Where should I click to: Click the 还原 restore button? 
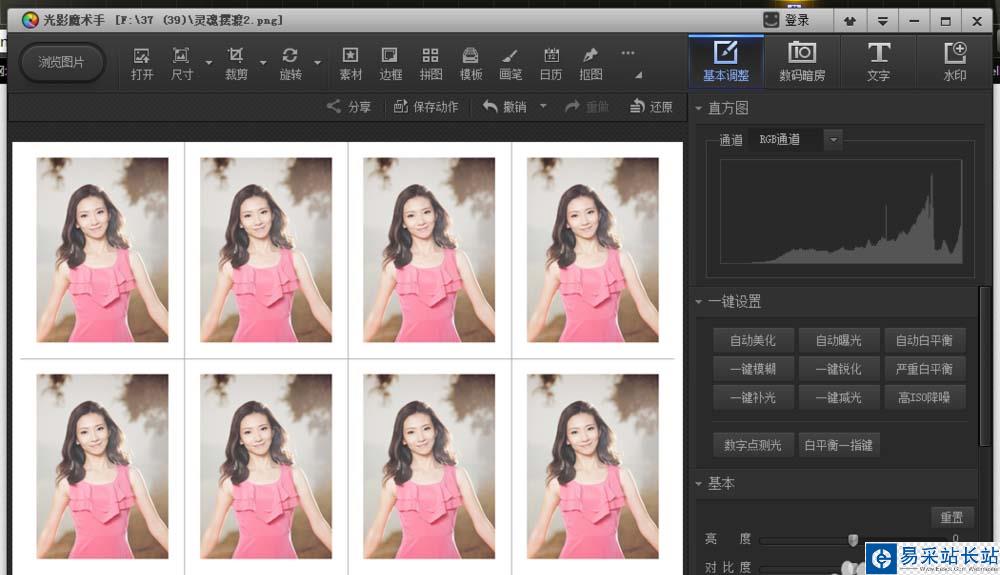click(651, 106)
